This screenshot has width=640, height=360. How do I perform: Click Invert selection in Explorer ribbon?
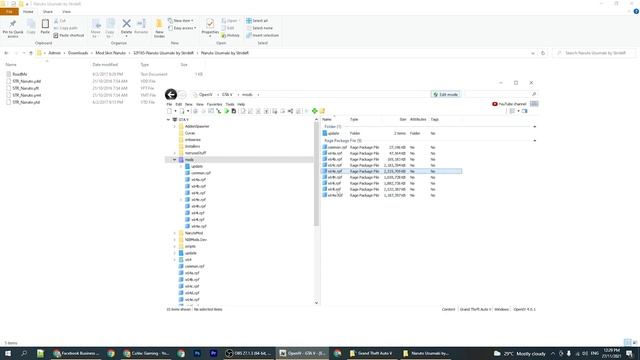[x=262, y=36]
